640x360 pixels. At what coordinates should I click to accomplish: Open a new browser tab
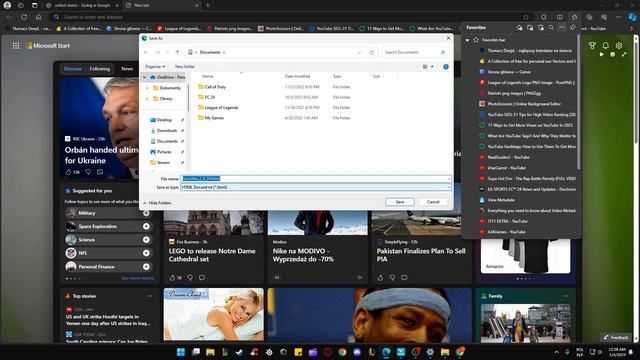click(208, 5)
